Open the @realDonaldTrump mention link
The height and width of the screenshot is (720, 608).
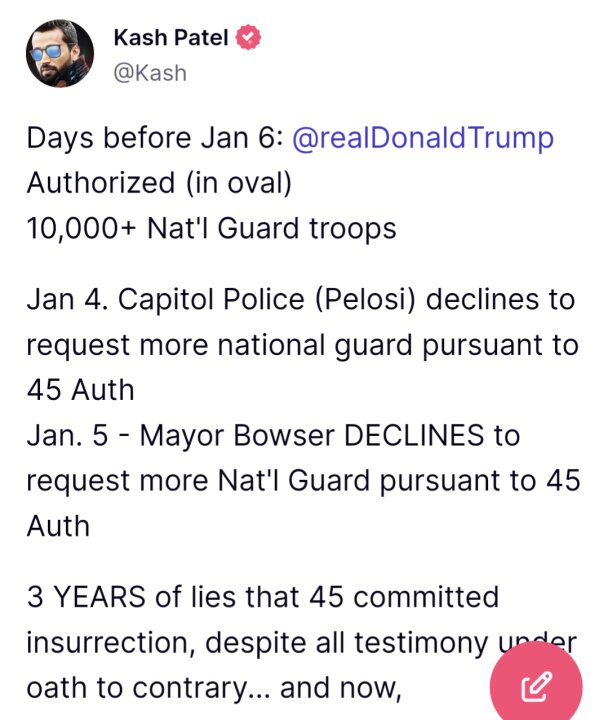click(423, 138)
